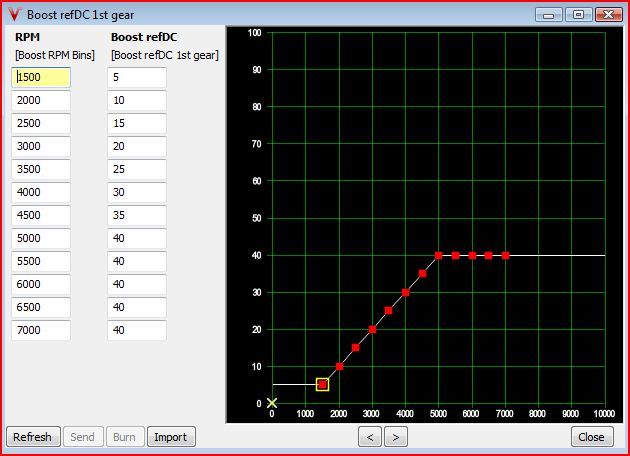
Task: Go to next table with > button
Action: 396,437
